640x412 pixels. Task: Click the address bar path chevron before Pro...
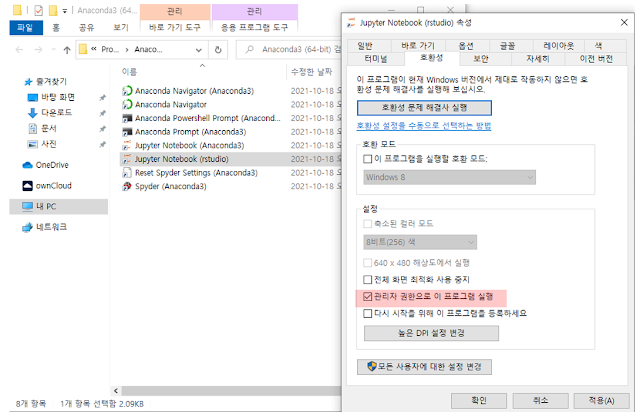pos(94,49)
